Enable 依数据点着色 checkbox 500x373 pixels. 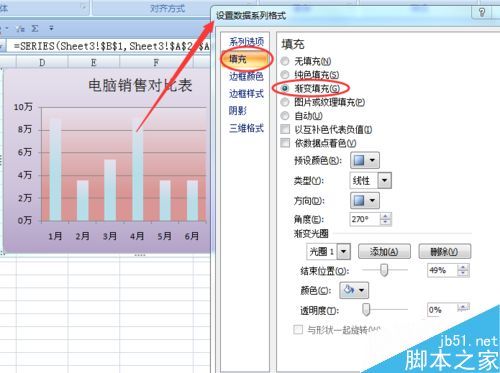285,143
